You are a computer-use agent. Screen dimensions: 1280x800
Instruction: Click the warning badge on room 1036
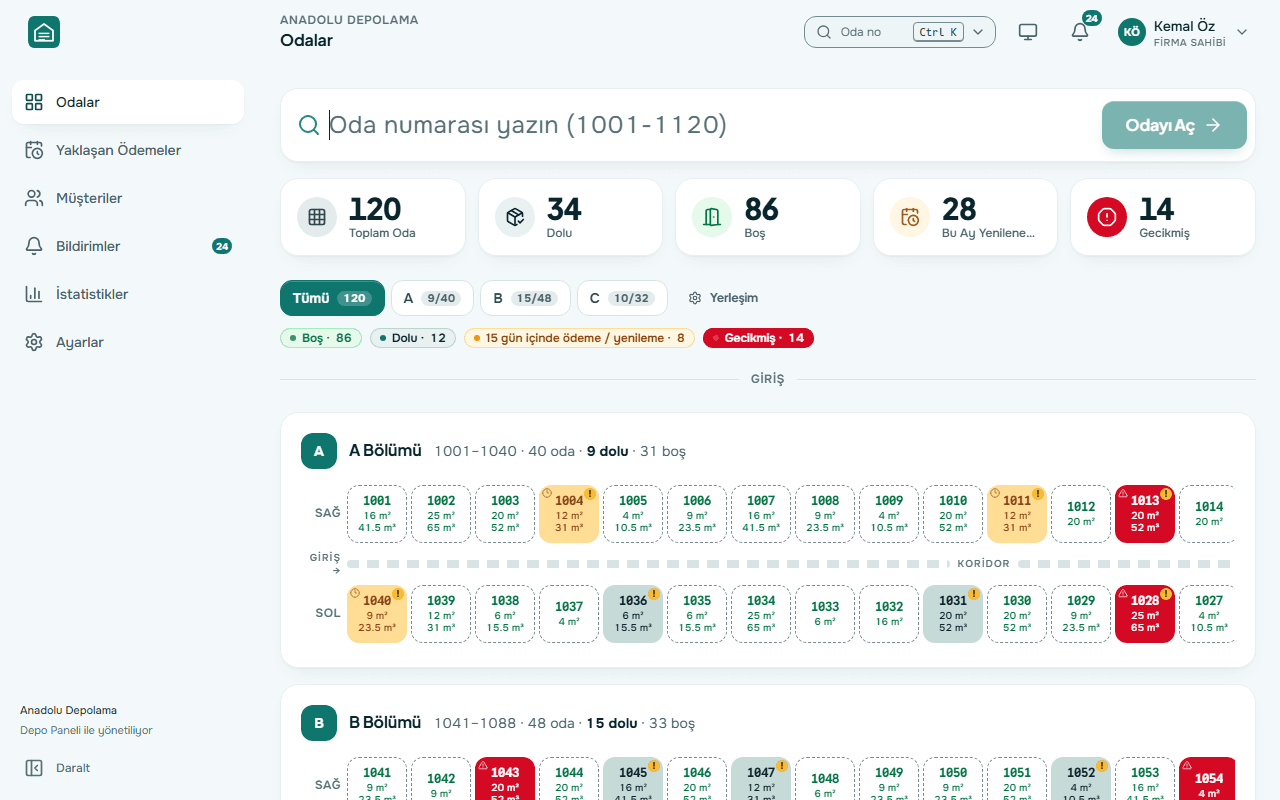coord(654,594)
